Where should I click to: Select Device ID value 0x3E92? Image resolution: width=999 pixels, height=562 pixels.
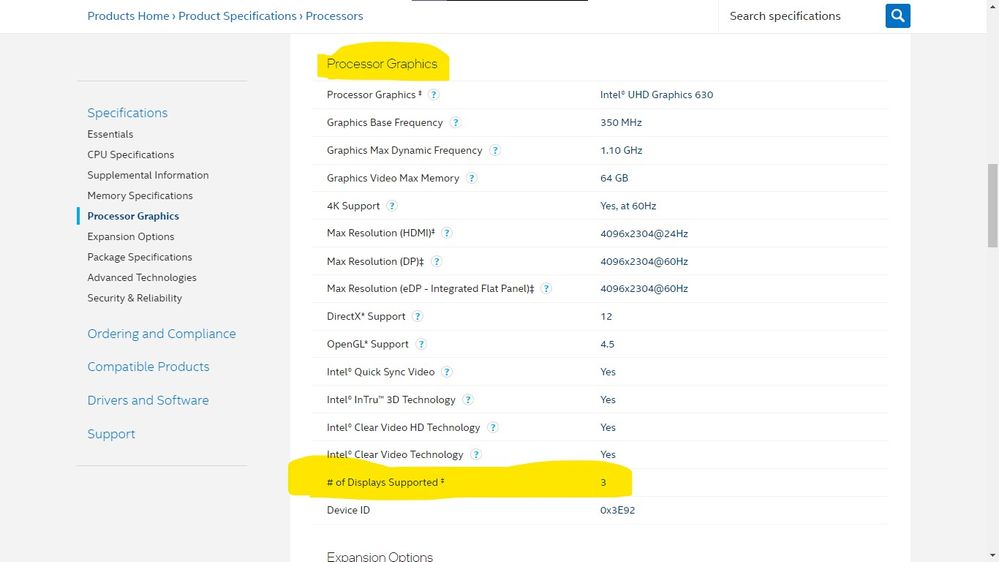pyautogui.click(x=617, y=510)
